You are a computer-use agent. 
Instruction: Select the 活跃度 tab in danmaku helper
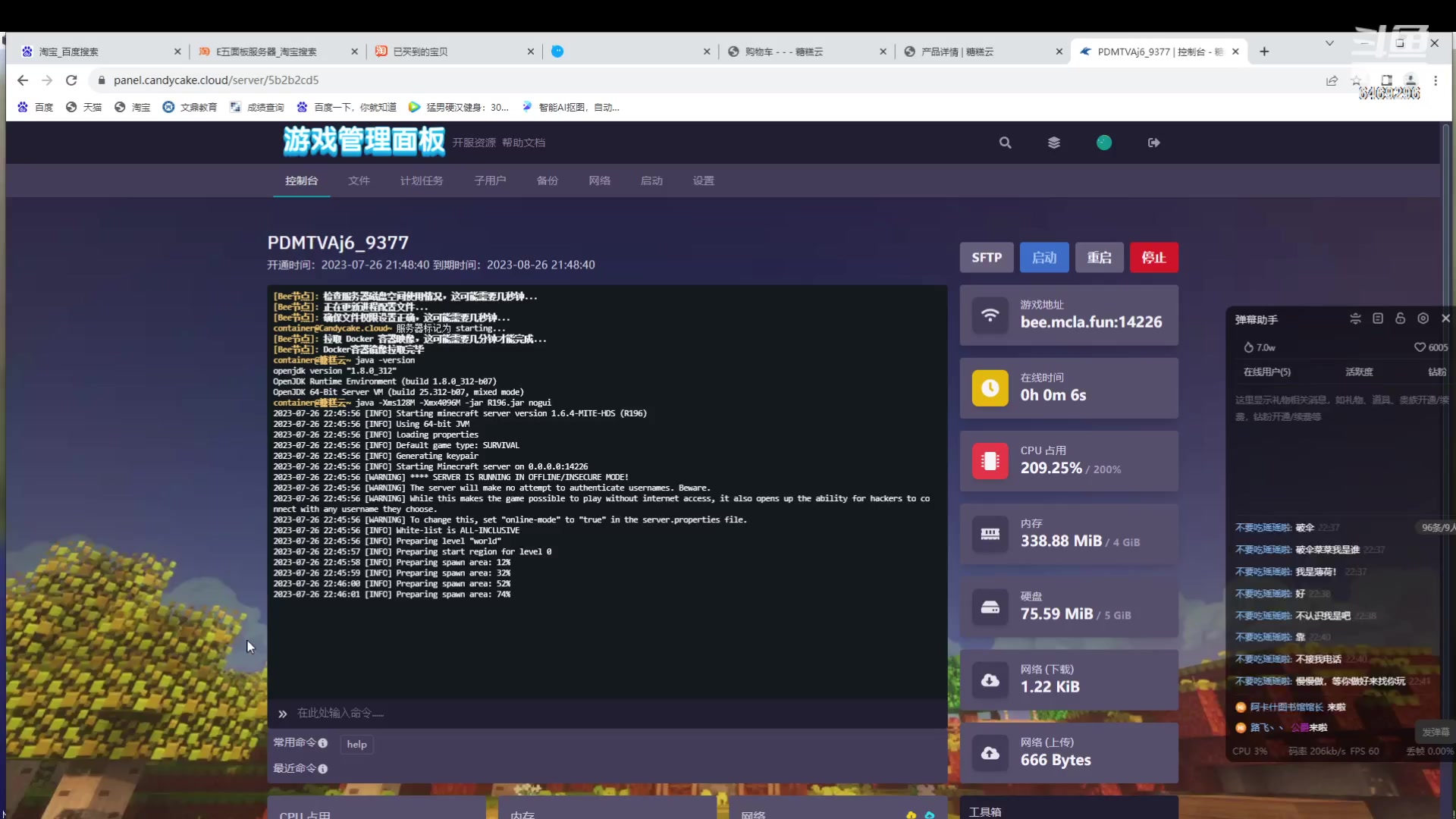pyautogui.click(x=1359, y=372)
